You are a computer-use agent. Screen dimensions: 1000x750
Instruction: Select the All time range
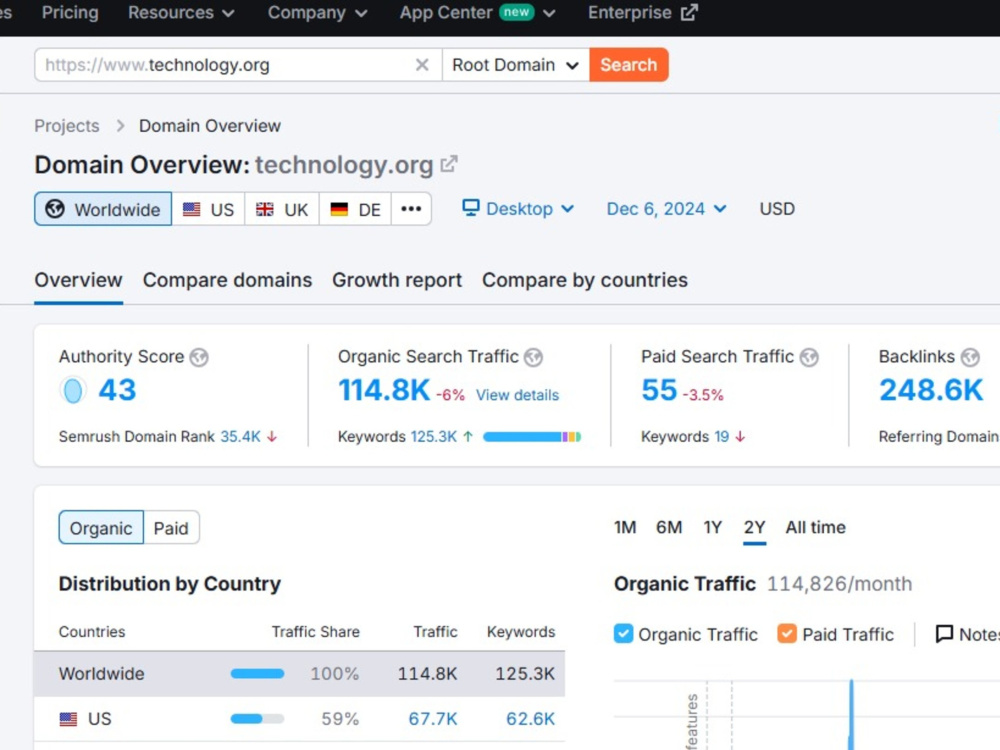[816, 527]
